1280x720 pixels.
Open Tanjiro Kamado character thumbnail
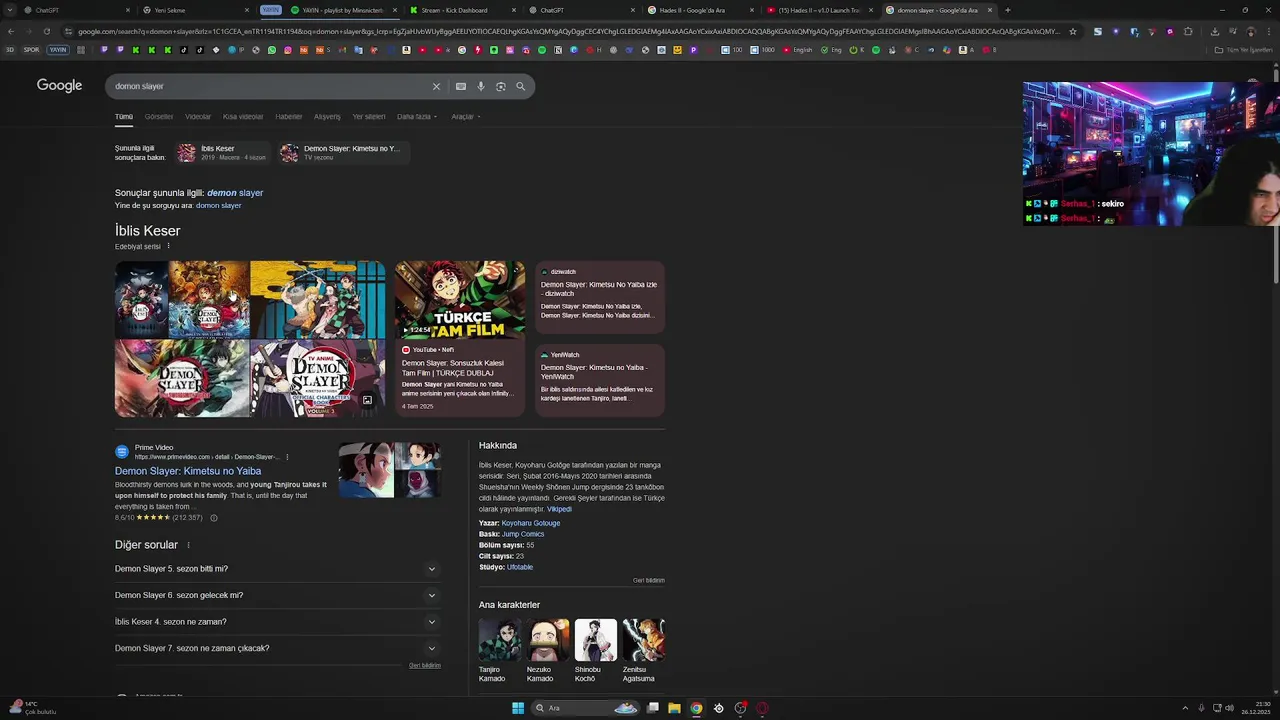pos(499,640)
